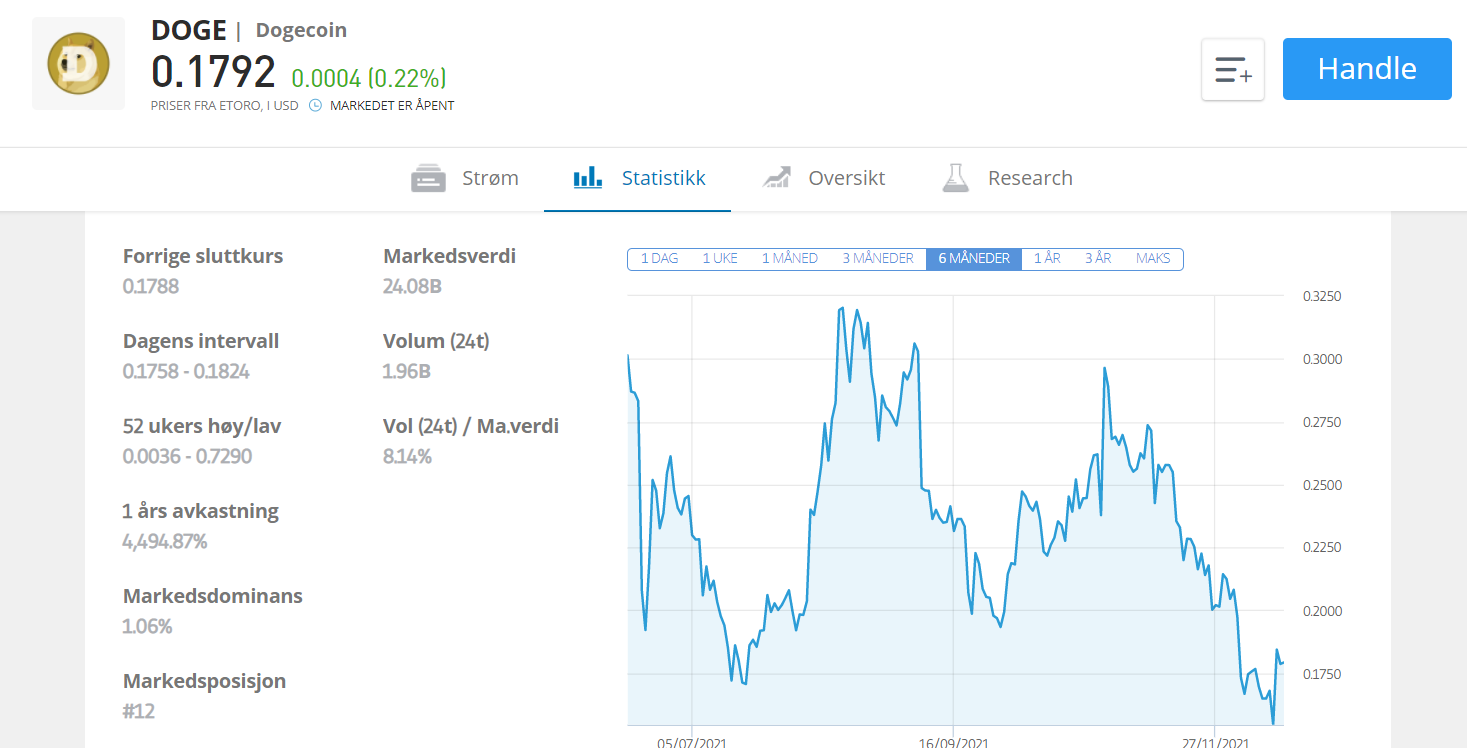Click the 0.2500 price axis label
This screenshot has width=1467, height=748.
pyautogui.click(x=1322, y=485)
